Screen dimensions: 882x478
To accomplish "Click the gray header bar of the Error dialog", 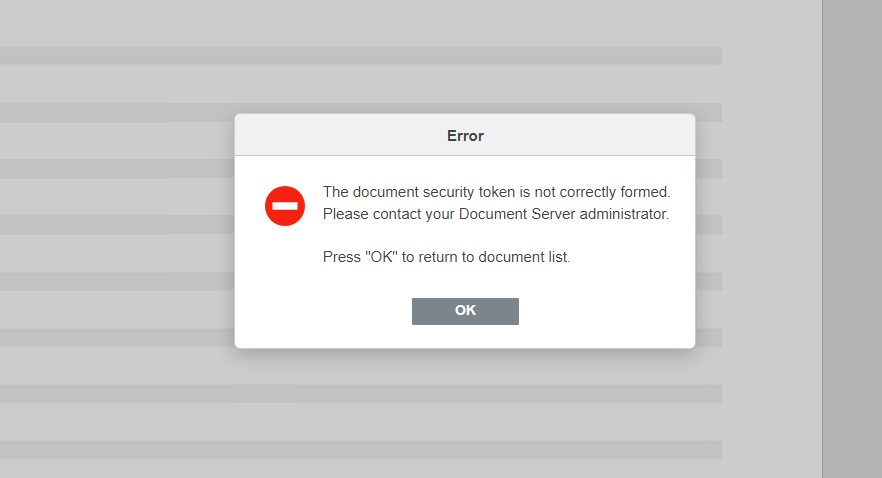I will [x=465, y=135].
